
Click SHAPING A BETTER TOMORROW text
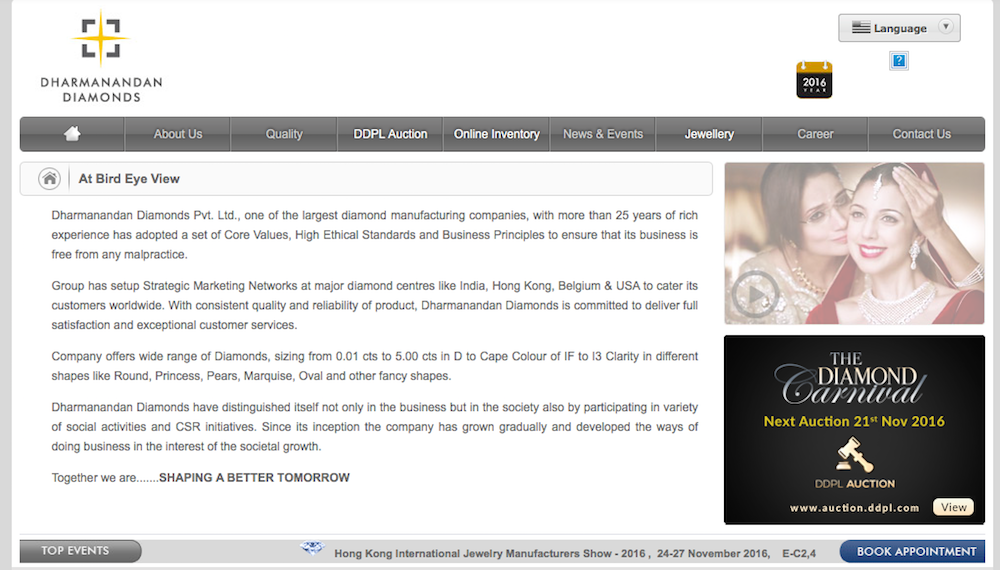pyautogui.click(x=254, y=478)
